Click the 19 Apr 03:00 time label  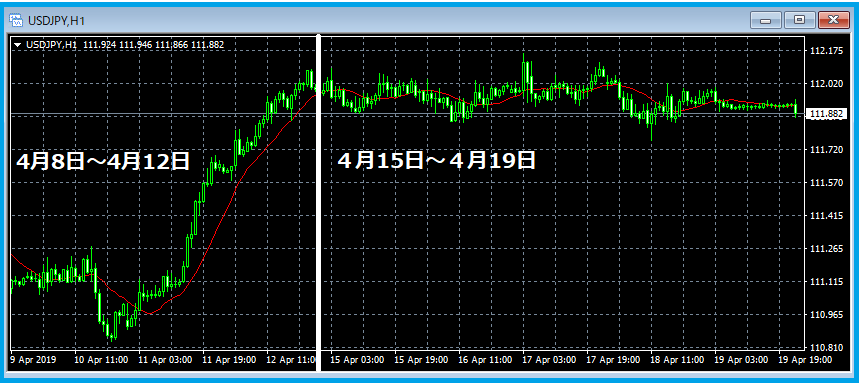point(742,360)
